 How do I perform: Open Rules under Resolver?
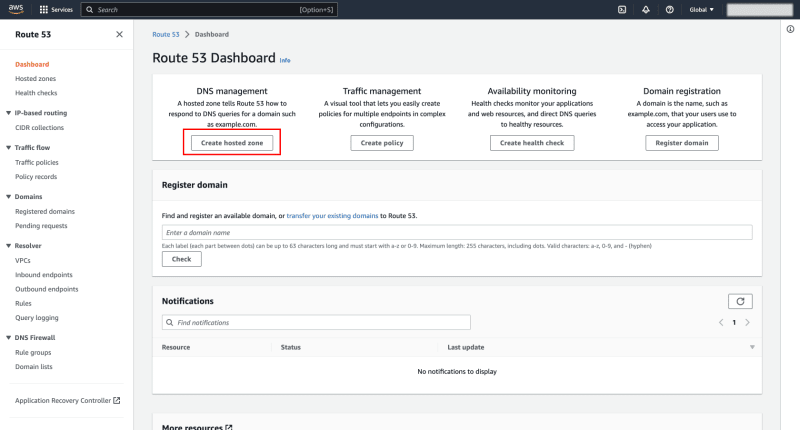23,303
